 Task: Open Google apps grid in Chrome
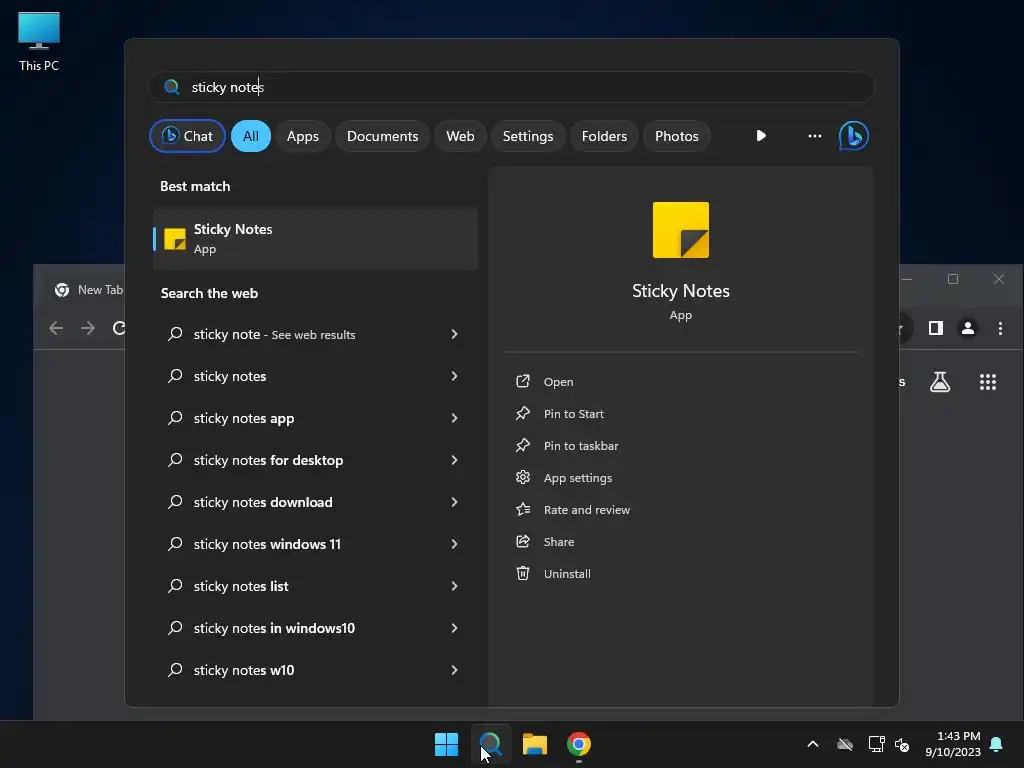click(x=988, y=382)
